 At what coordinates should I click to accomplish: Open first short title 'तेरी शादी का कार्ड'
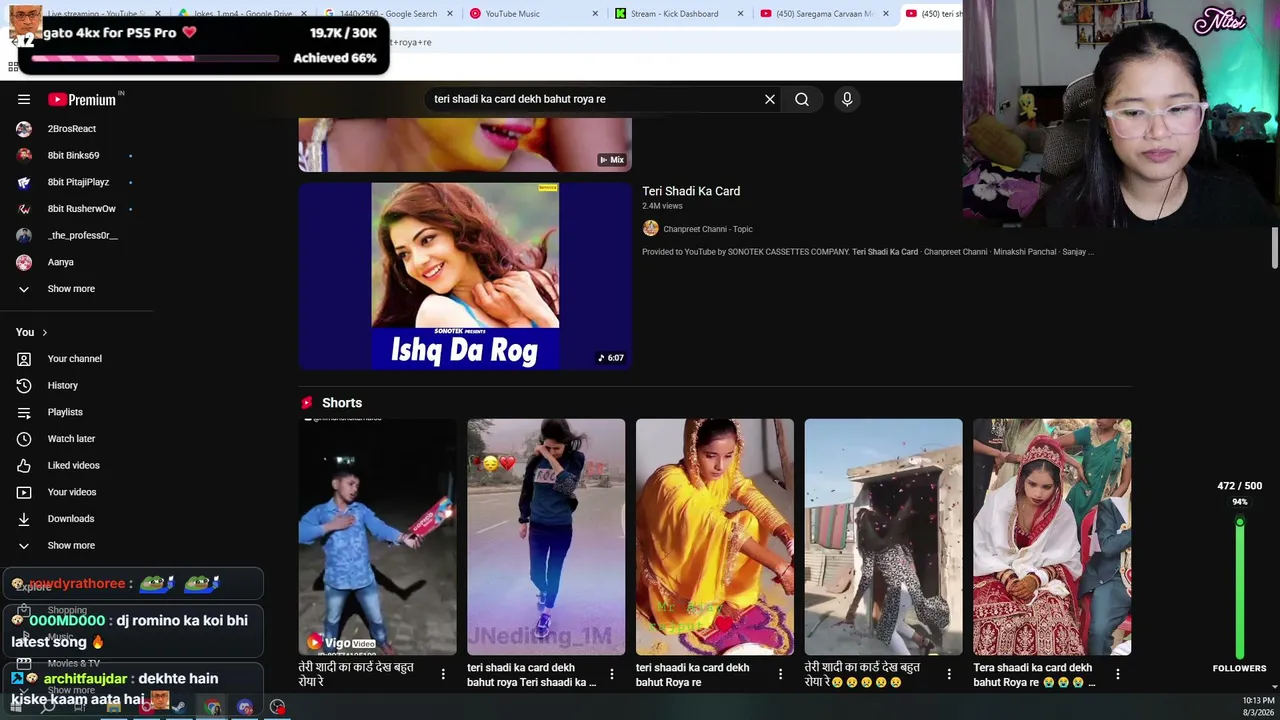point(356,675)
